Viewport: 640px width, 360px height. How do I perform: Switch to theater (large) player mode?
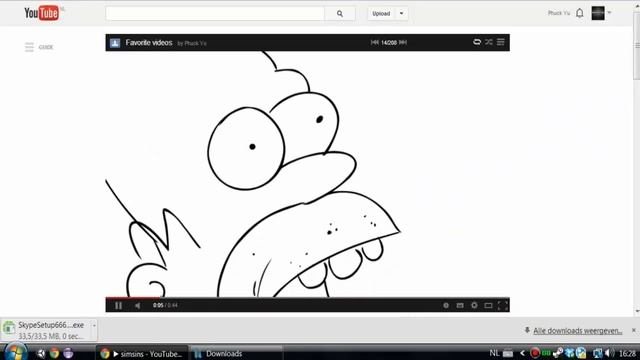[488, 305]
